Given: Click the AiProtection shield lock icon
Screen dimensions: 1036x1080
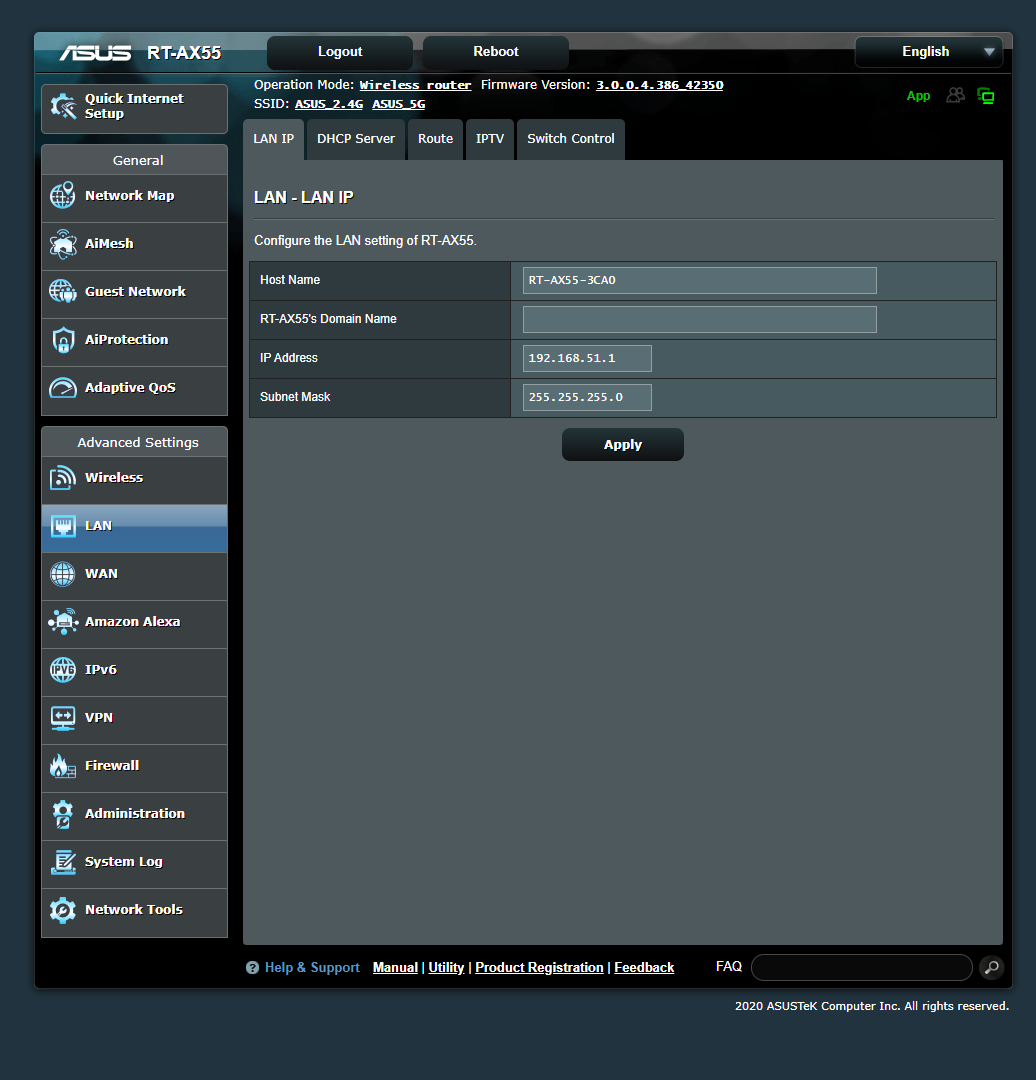Looking at the screenshot, I should coord(63,340).
